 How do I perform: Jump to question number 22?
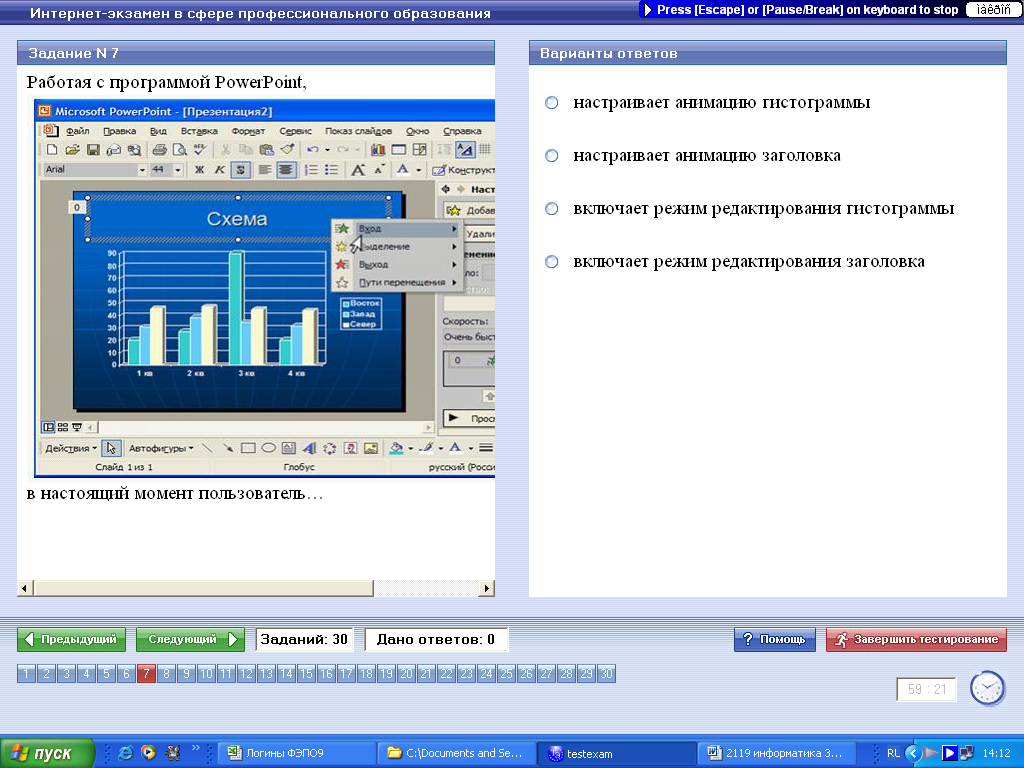pos(447,673)
